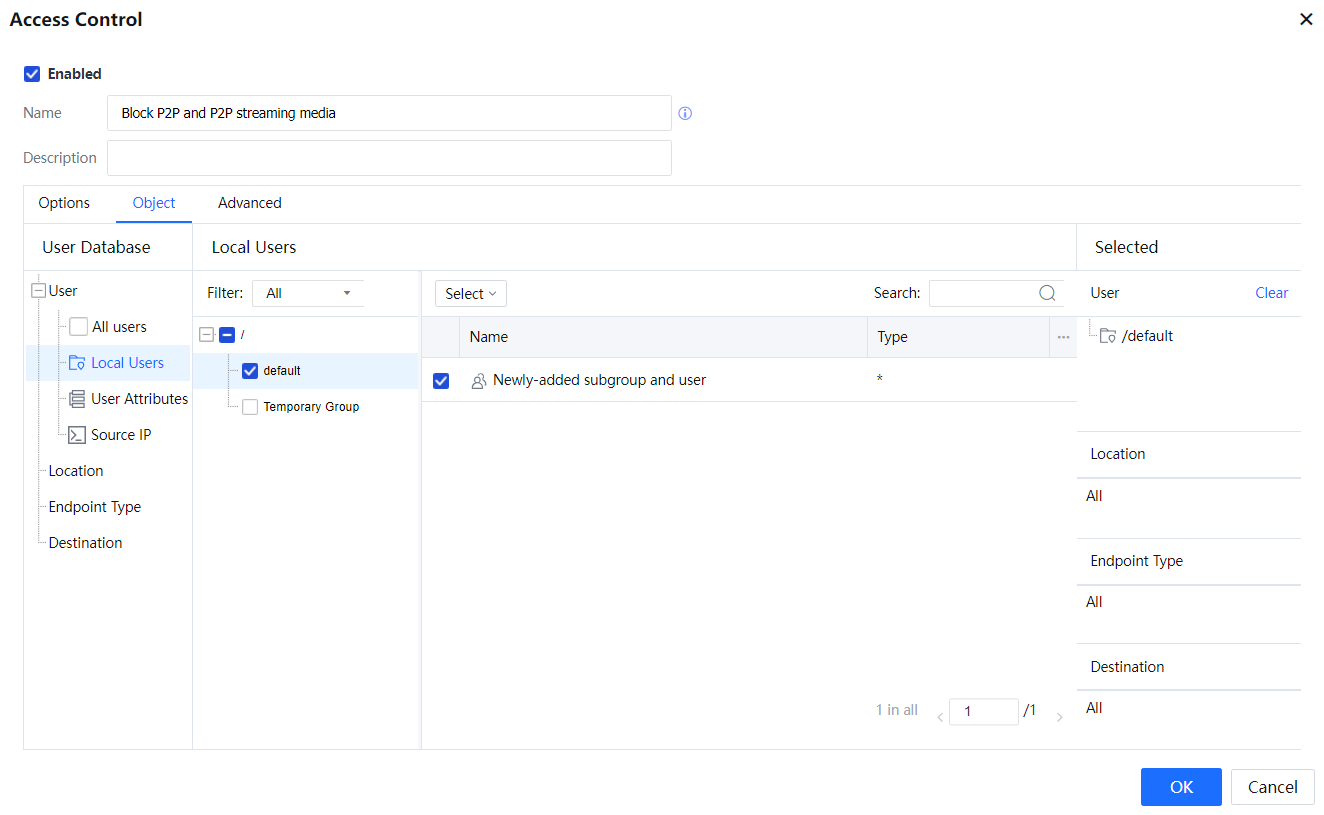Viewport: 1324px width, 815px height.
Task: Click Clear link in Selected panel
Action: (1271, 293)
